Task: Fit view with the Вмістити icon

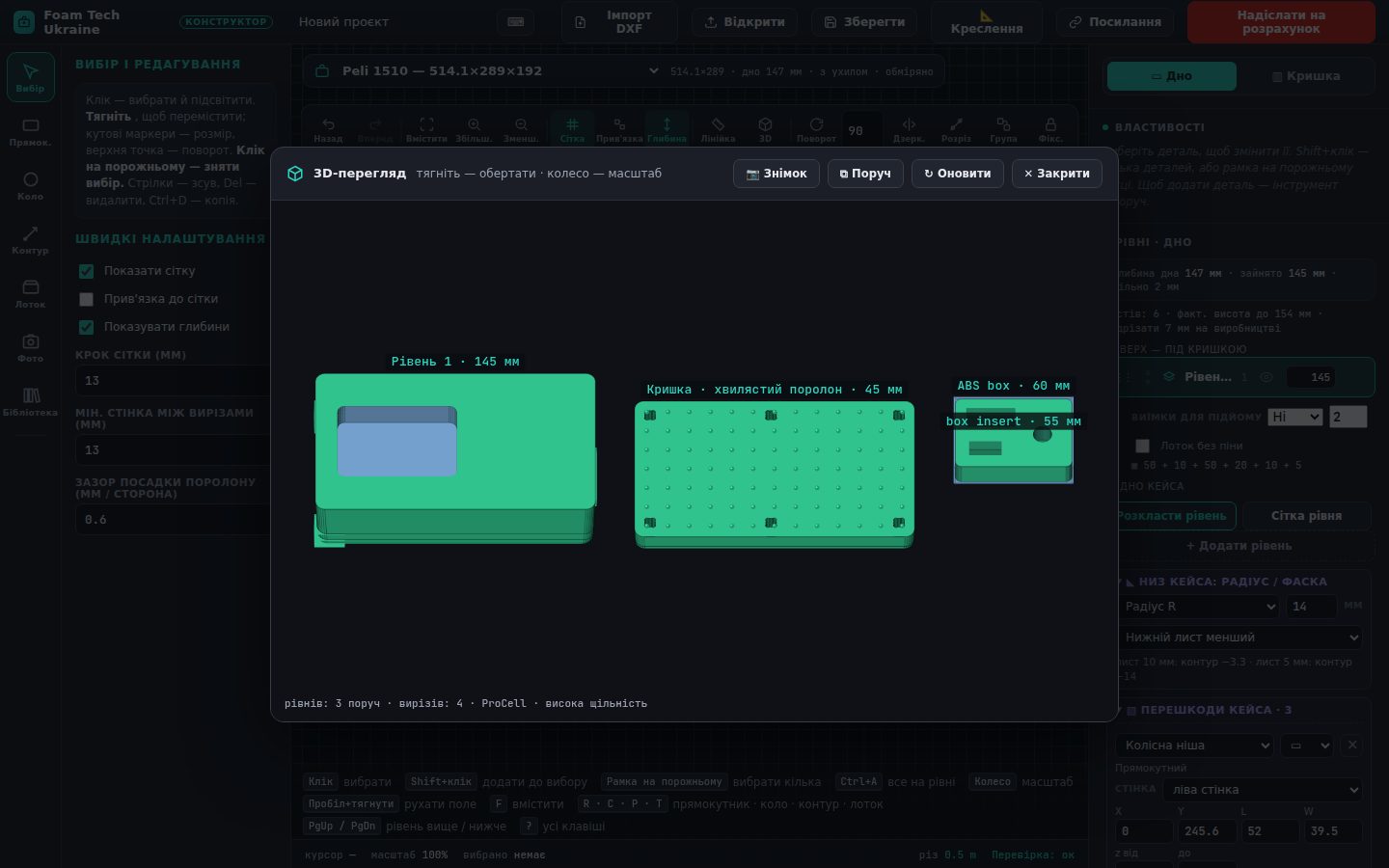Action: 426,129
